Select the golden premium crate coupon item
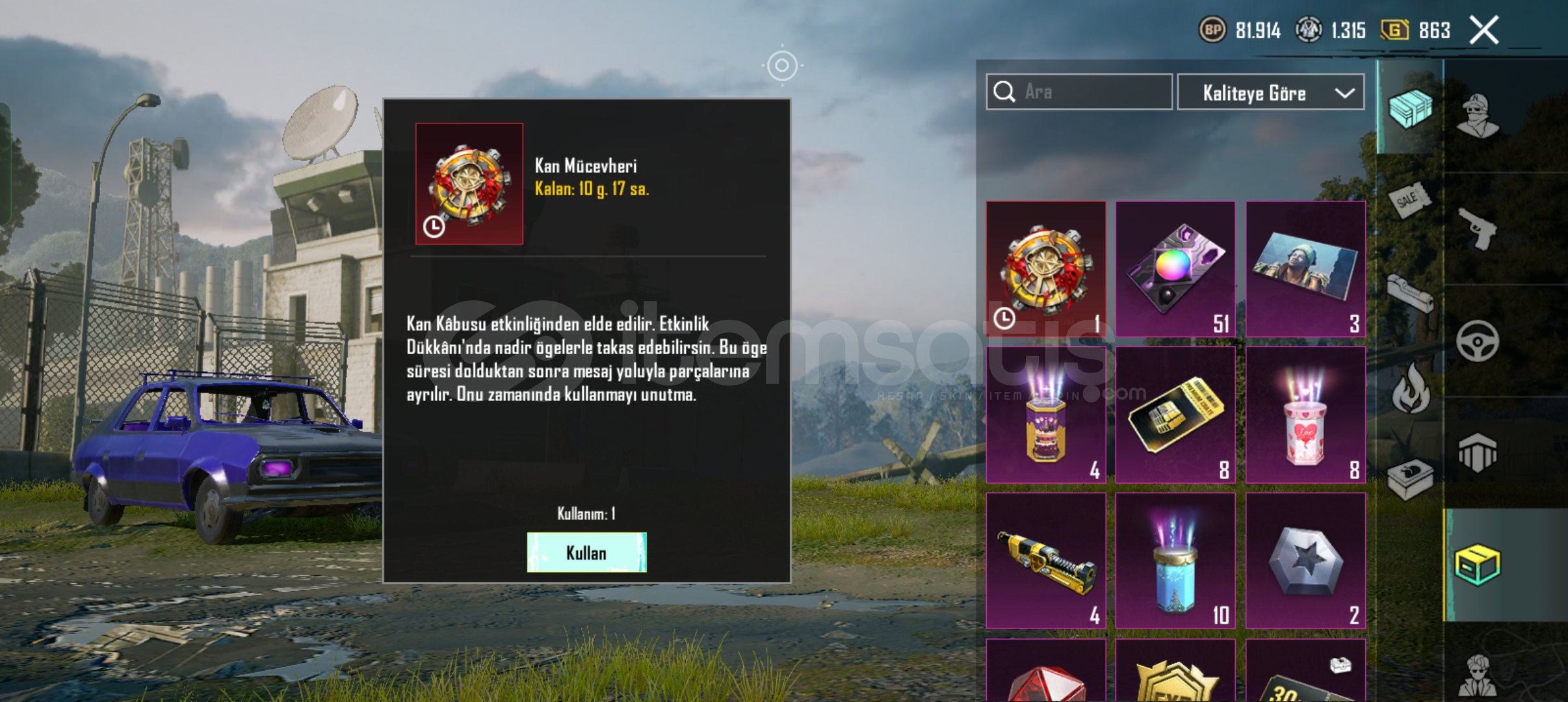The image size is (1568, 702). click(x=1175, y=415)
